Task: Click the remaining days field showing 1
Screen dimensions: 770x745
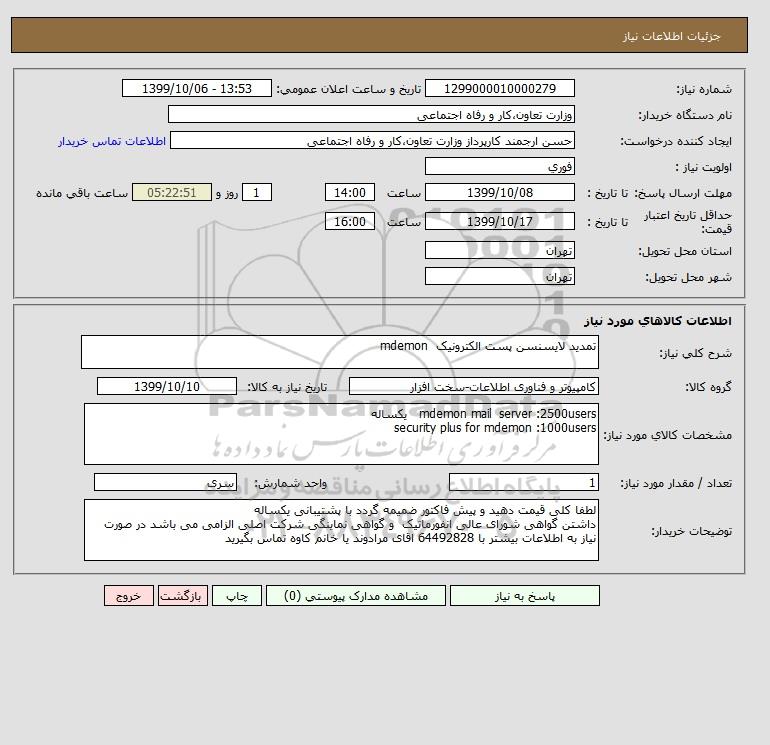Action: tap(256, 193)
